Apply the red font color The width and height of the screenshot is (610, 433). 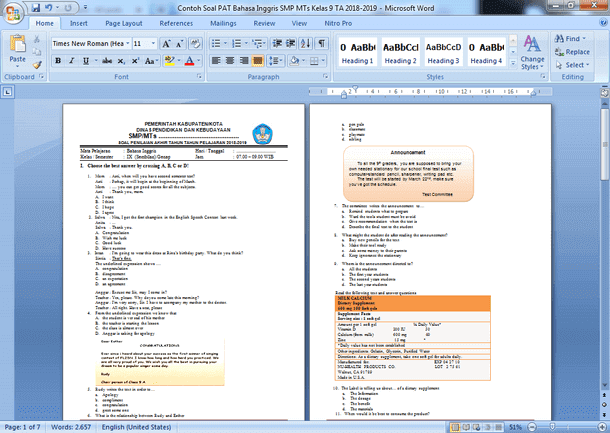189,61
